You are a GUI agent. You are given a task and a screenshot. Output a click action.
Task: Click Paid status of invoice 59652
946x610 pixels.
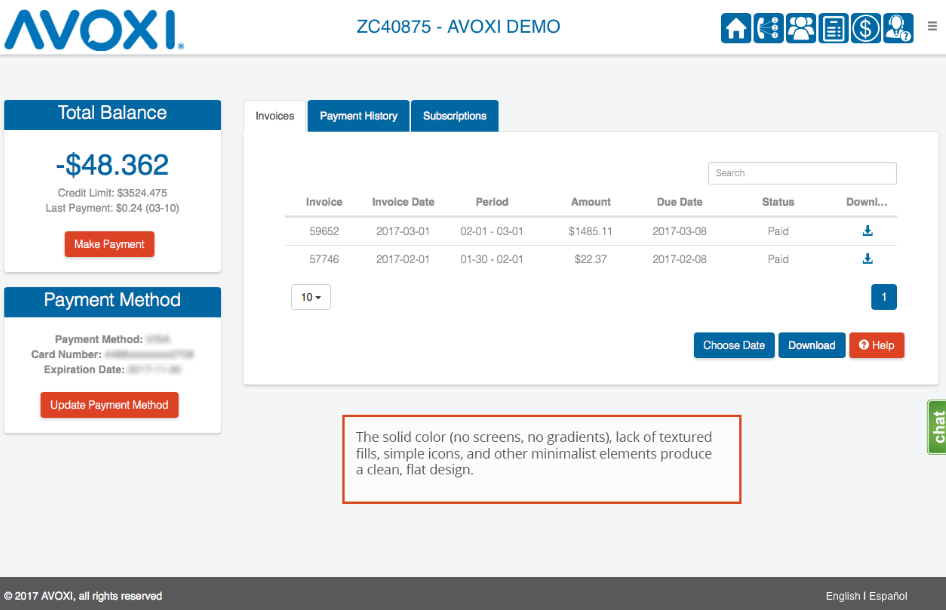(778, 231)
